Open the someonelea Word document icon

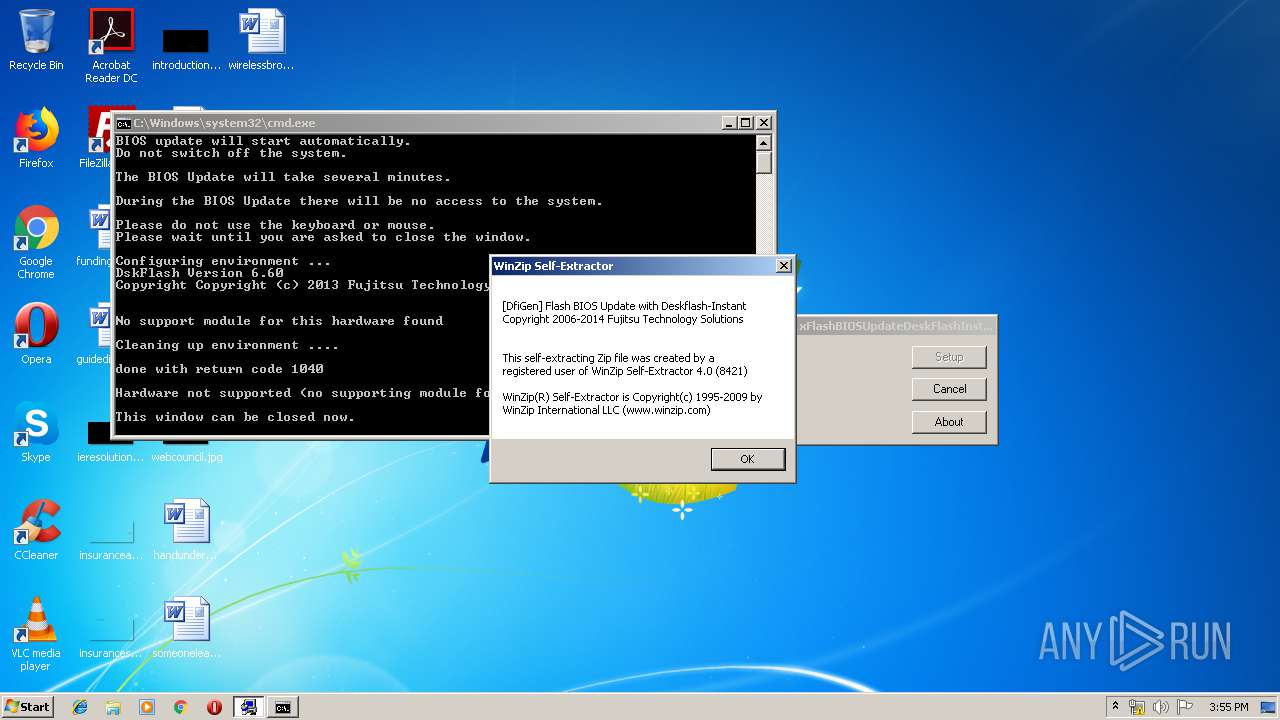click(x=186, y=628)
